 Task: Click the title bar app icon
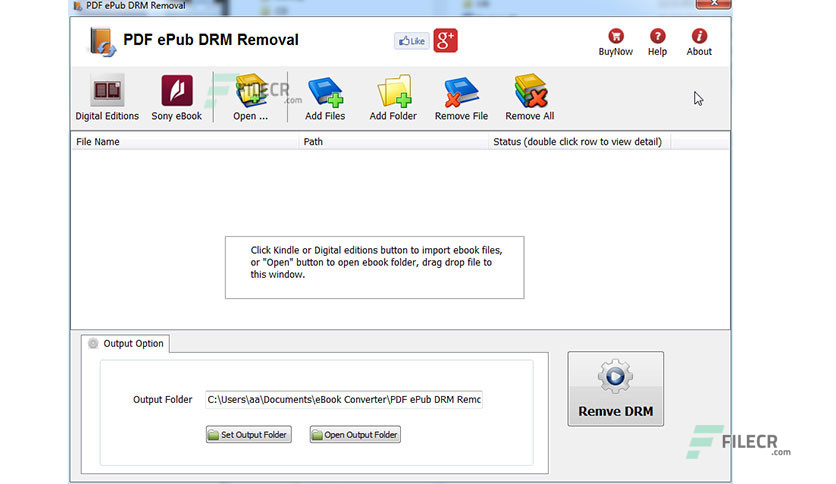coord(78,6)
